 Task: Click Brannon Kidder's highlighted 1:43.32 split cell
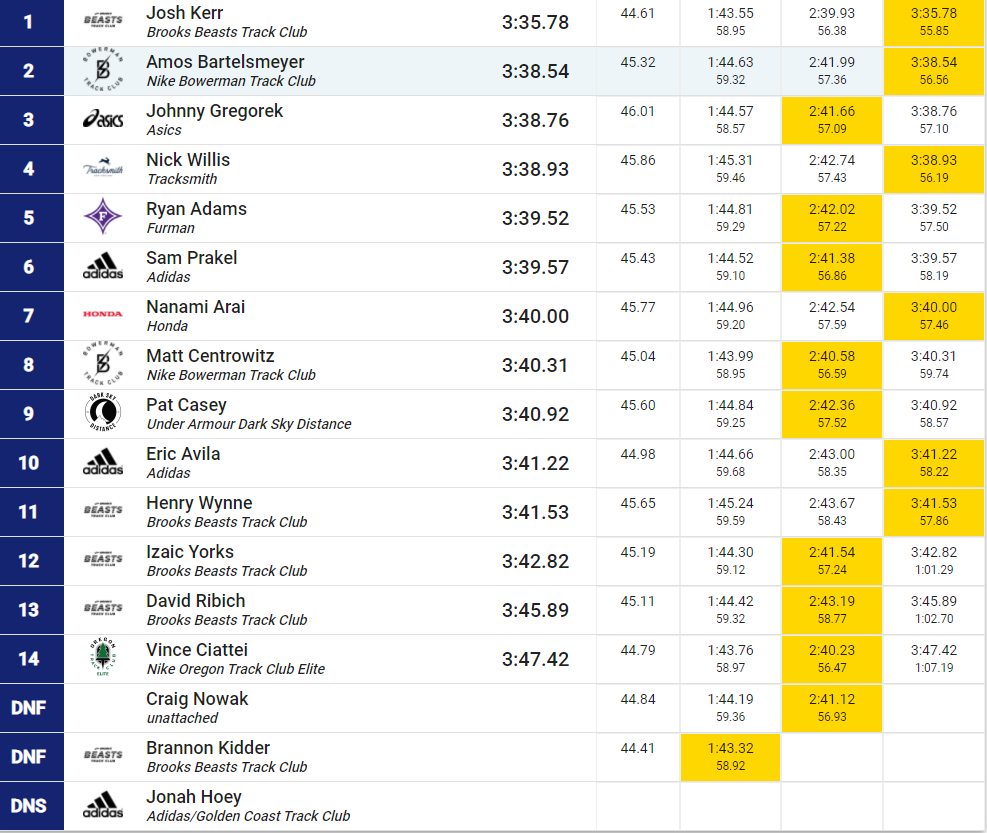coord(730,757)
